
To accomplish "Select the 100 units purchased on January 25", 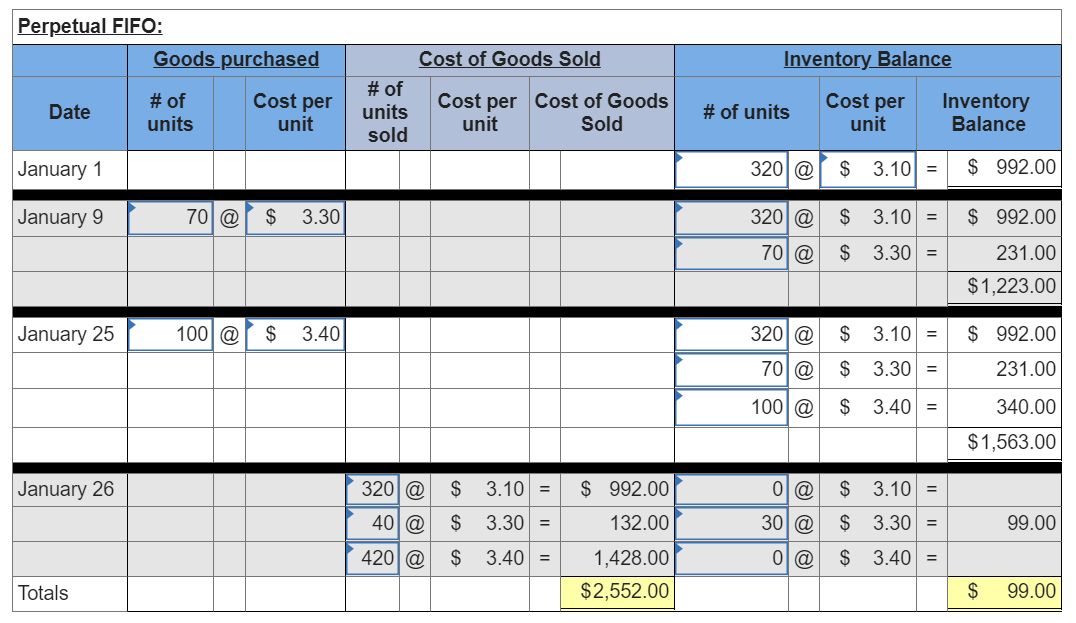I will click(172, 334).
